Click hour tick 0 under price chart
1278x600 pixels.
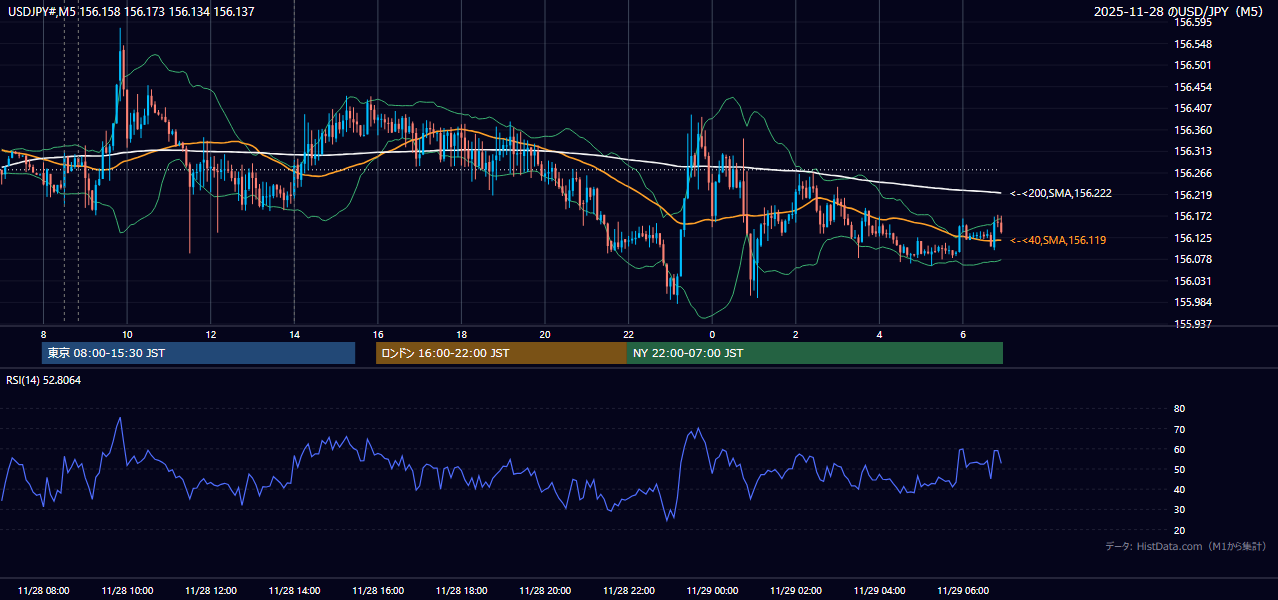pyautogui.click(x=712, y=334)
